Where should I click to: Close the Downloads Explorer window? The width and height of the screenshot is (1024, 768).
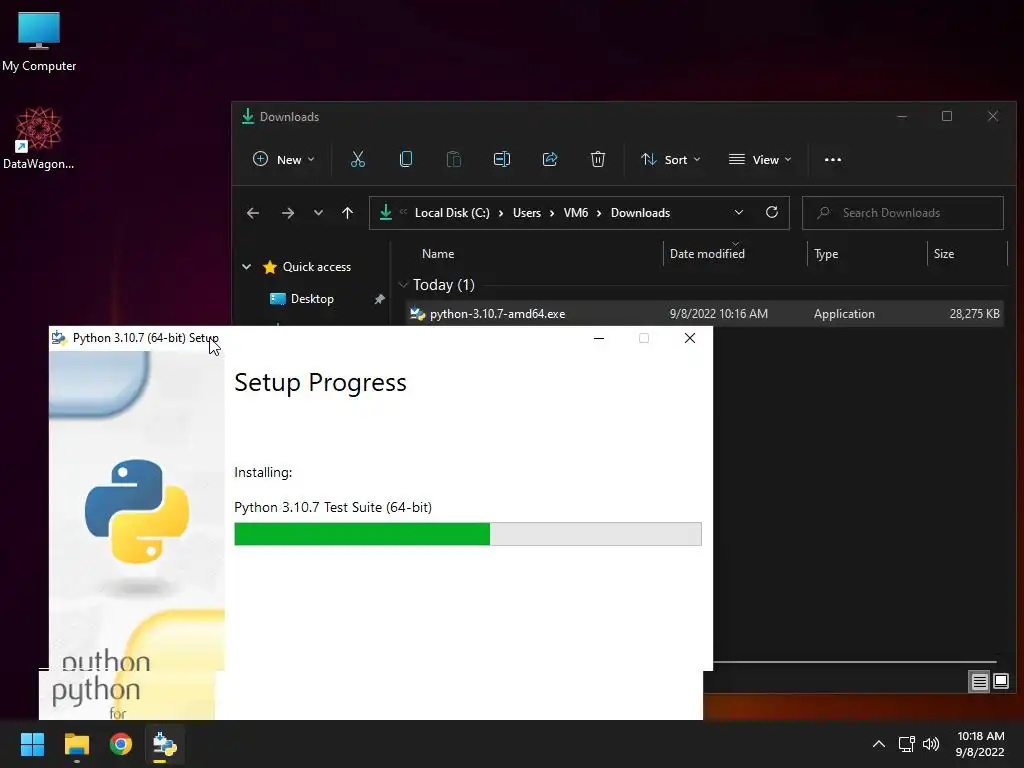tap(993, 116)
